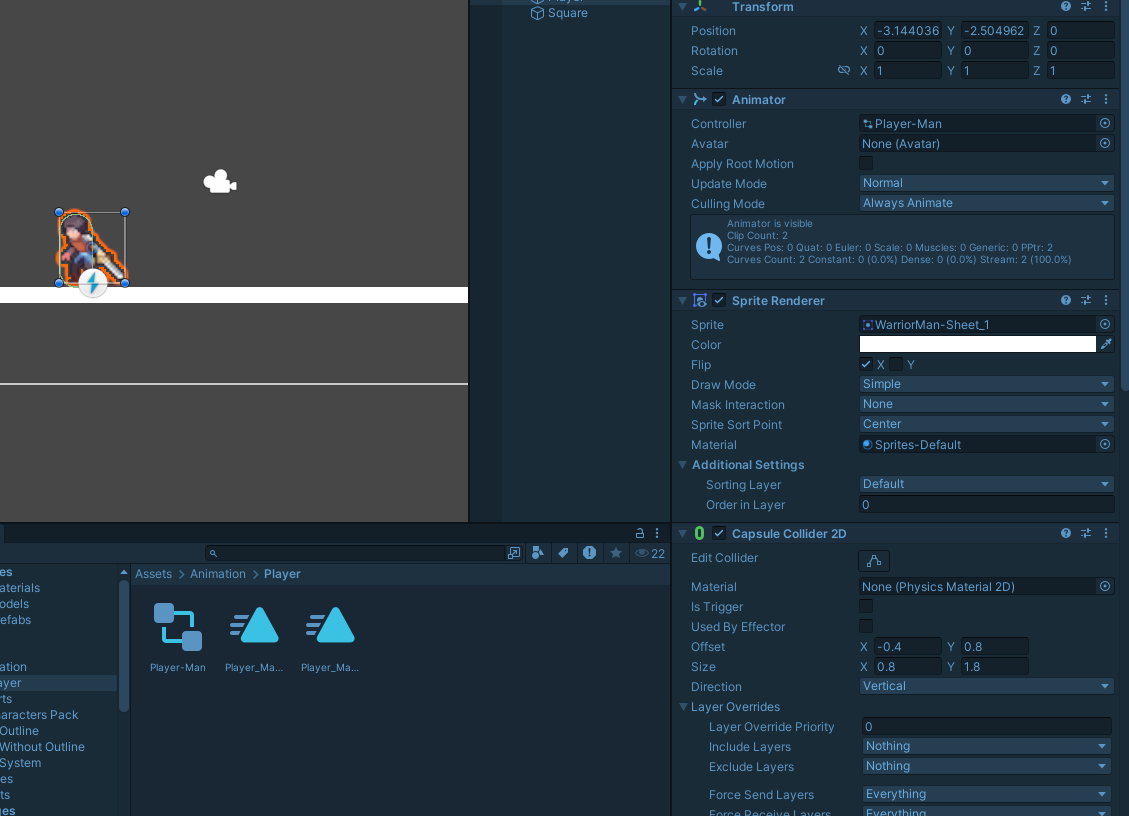The height and width of the screenshot is (816, 1129).
Task: Go to Assets in the breadcrumb
Action: tap(153, 574)
